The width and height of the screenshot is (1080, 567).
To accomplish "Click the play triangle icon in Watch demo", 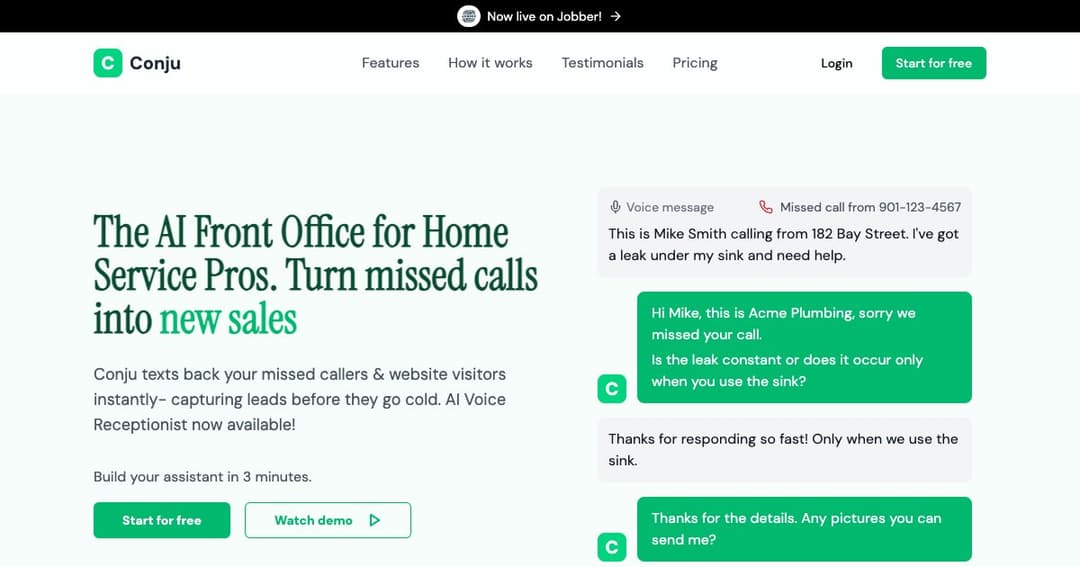I will pos(375,520).
